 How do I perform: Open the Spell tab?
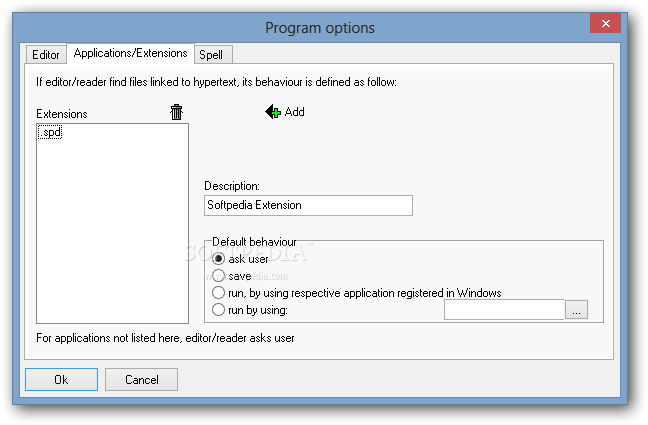click(x=213, y=55)
